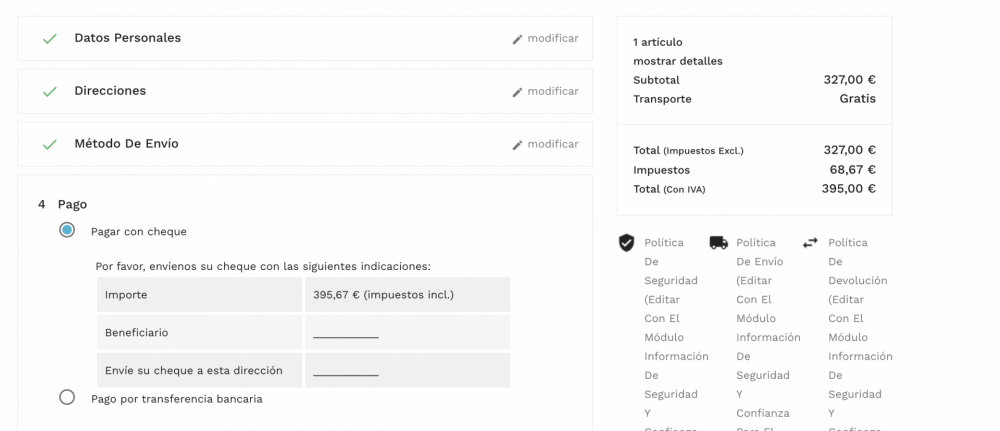
Task: Reopen the Método De Envío step heading
Action: point(126,144)
